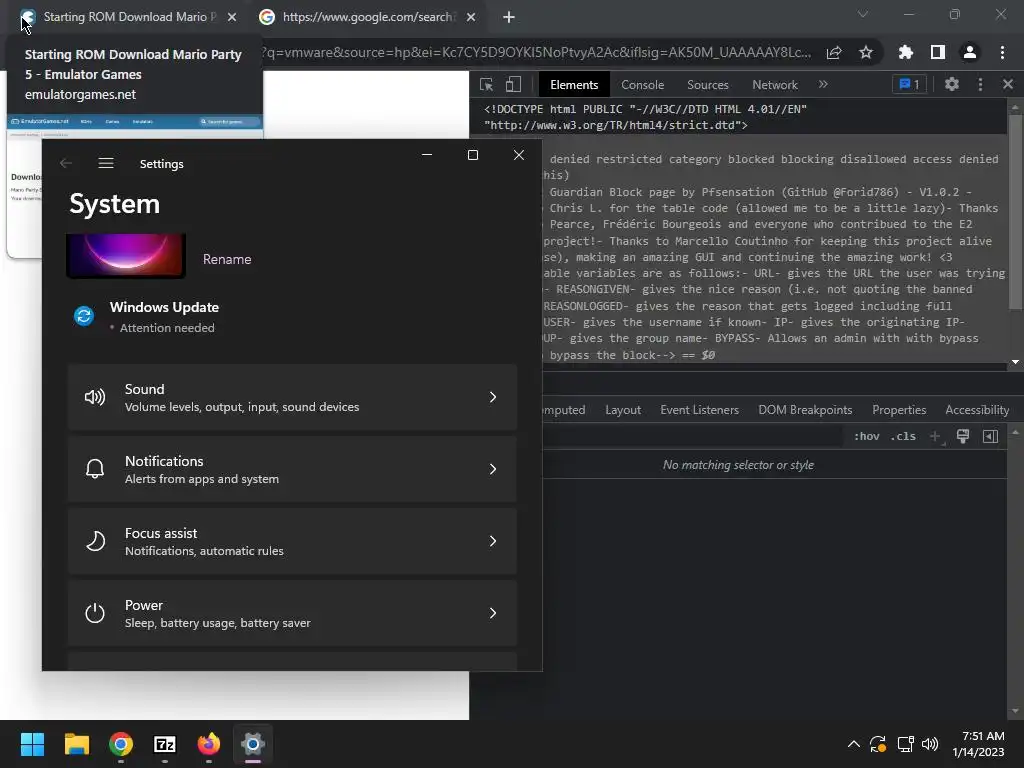Expand Power with its chevron arrow
This screenshot has width=1024, height=768.
click(x=493, y=613)
